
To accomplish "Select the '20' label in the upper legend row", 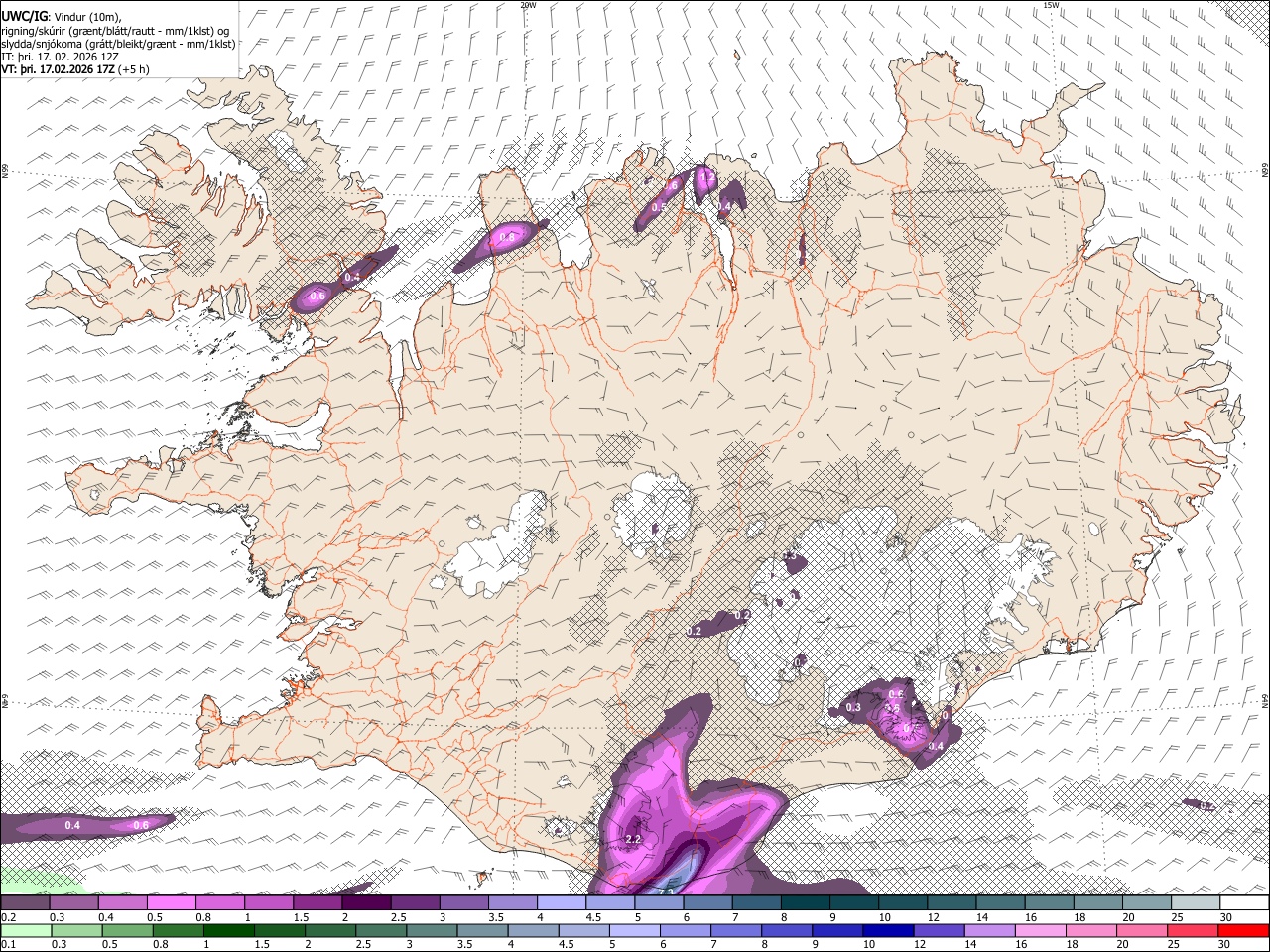I will click(1127, 917).
